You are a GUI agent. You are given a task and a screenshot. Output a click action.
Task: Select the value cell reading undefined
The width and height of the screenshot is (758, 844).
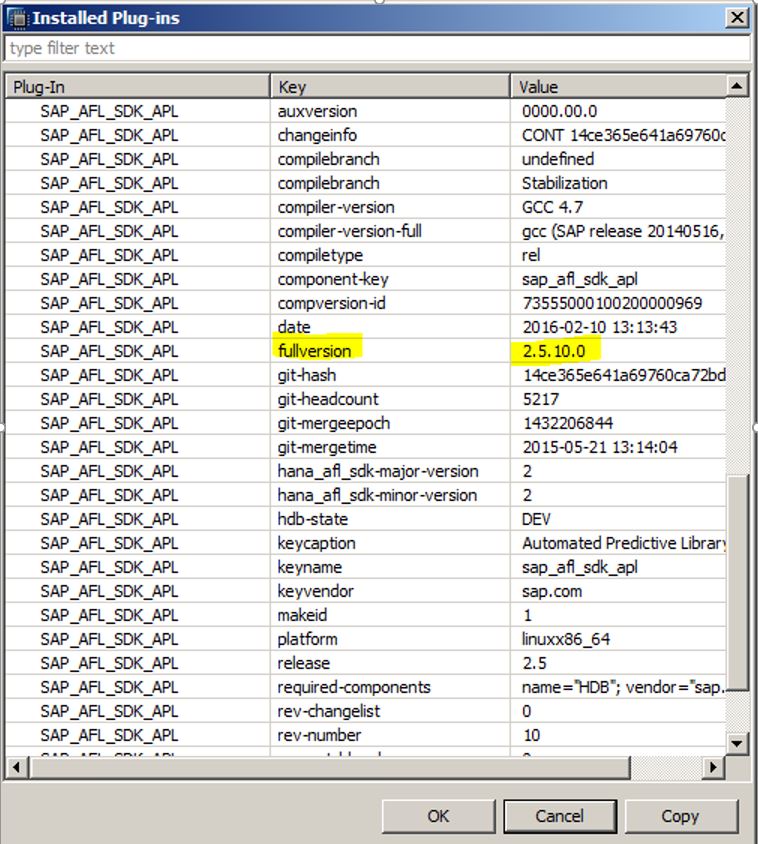[x=618, y=159]
